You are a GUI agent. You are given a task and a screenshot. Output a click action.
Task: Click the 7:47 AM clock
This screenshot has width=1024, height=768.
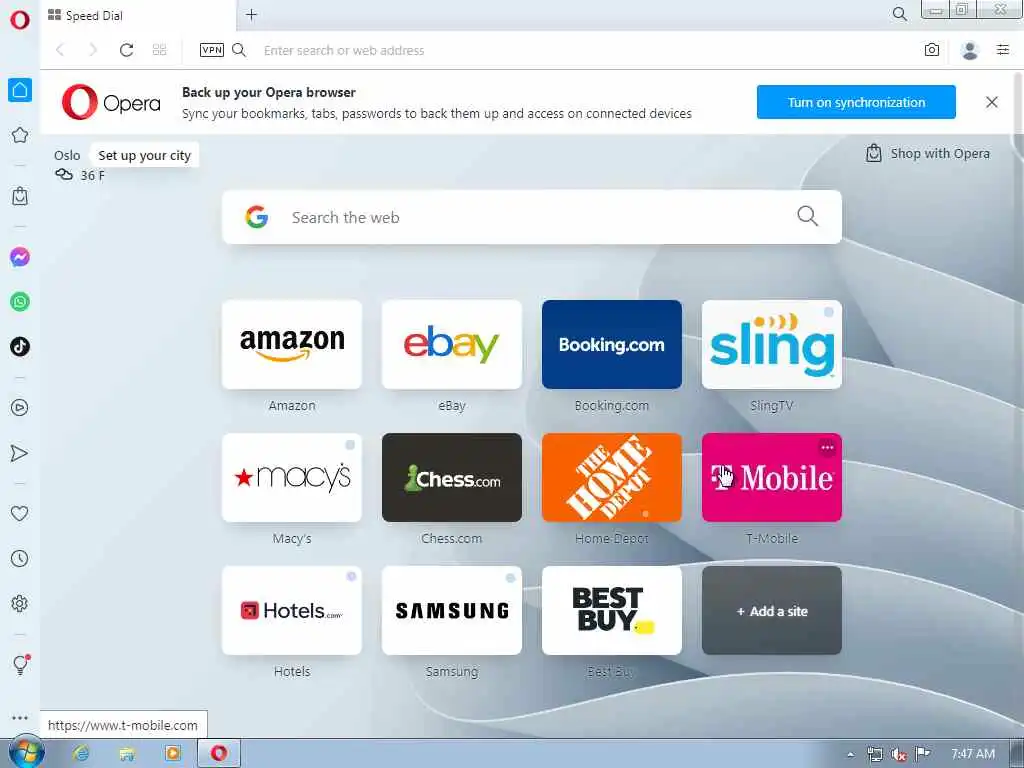(x=973, y=754)
